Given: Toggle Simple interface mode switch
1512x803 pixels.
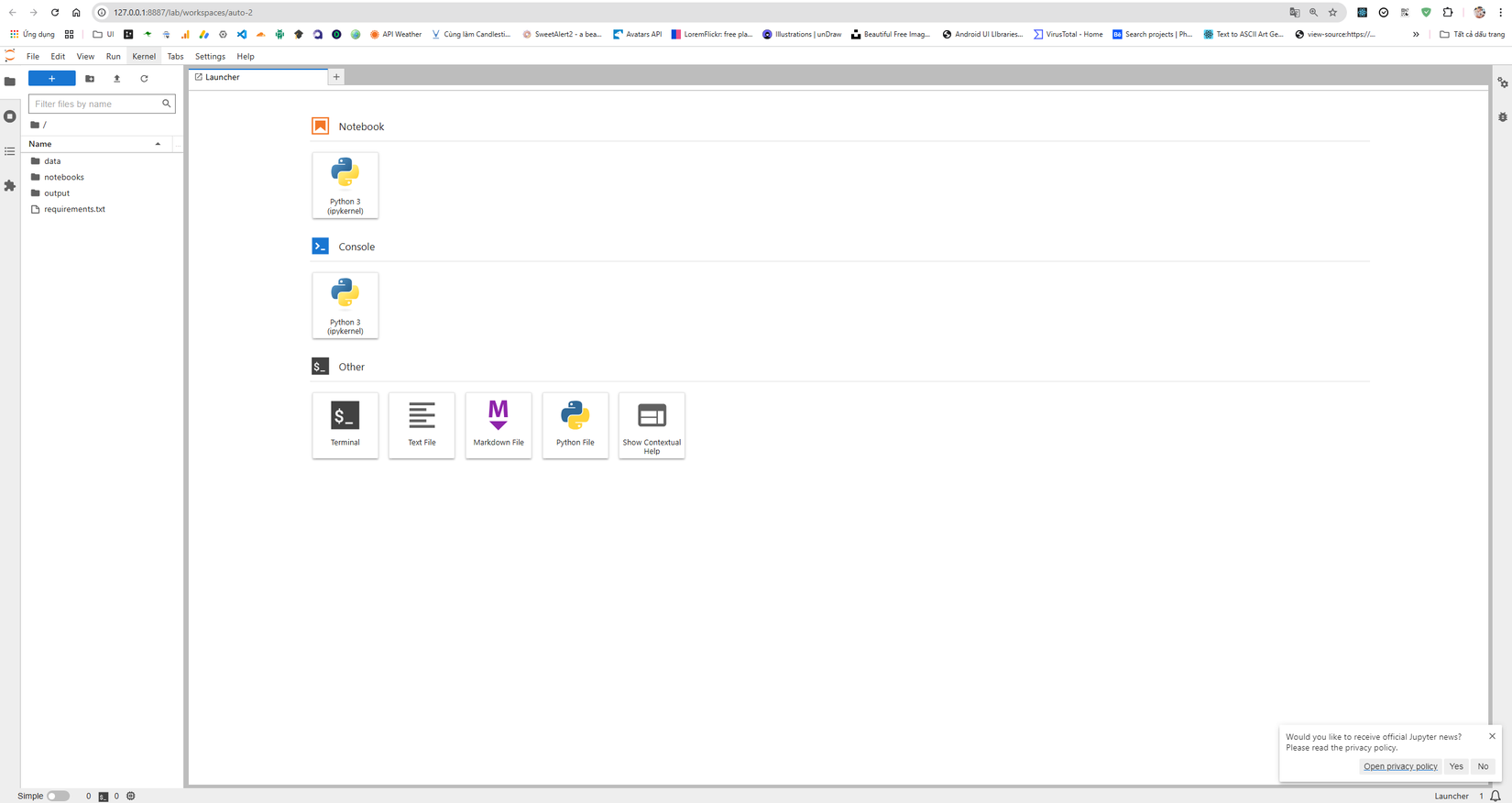Looking at the screenshot, I should (x=58, y=796).
